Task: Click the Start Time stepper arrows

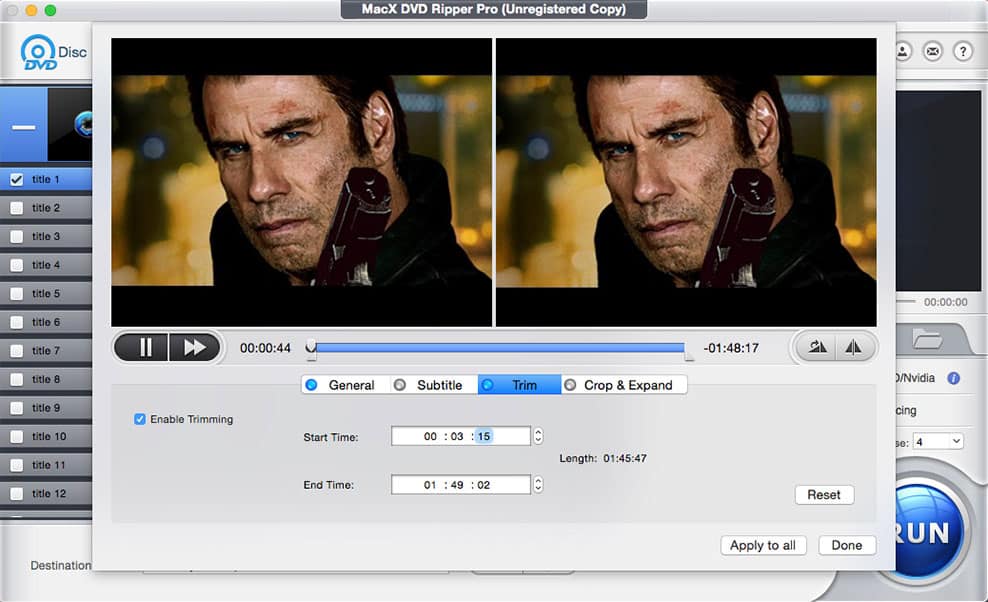Action: pyautogui.click(x=538, y=436)
